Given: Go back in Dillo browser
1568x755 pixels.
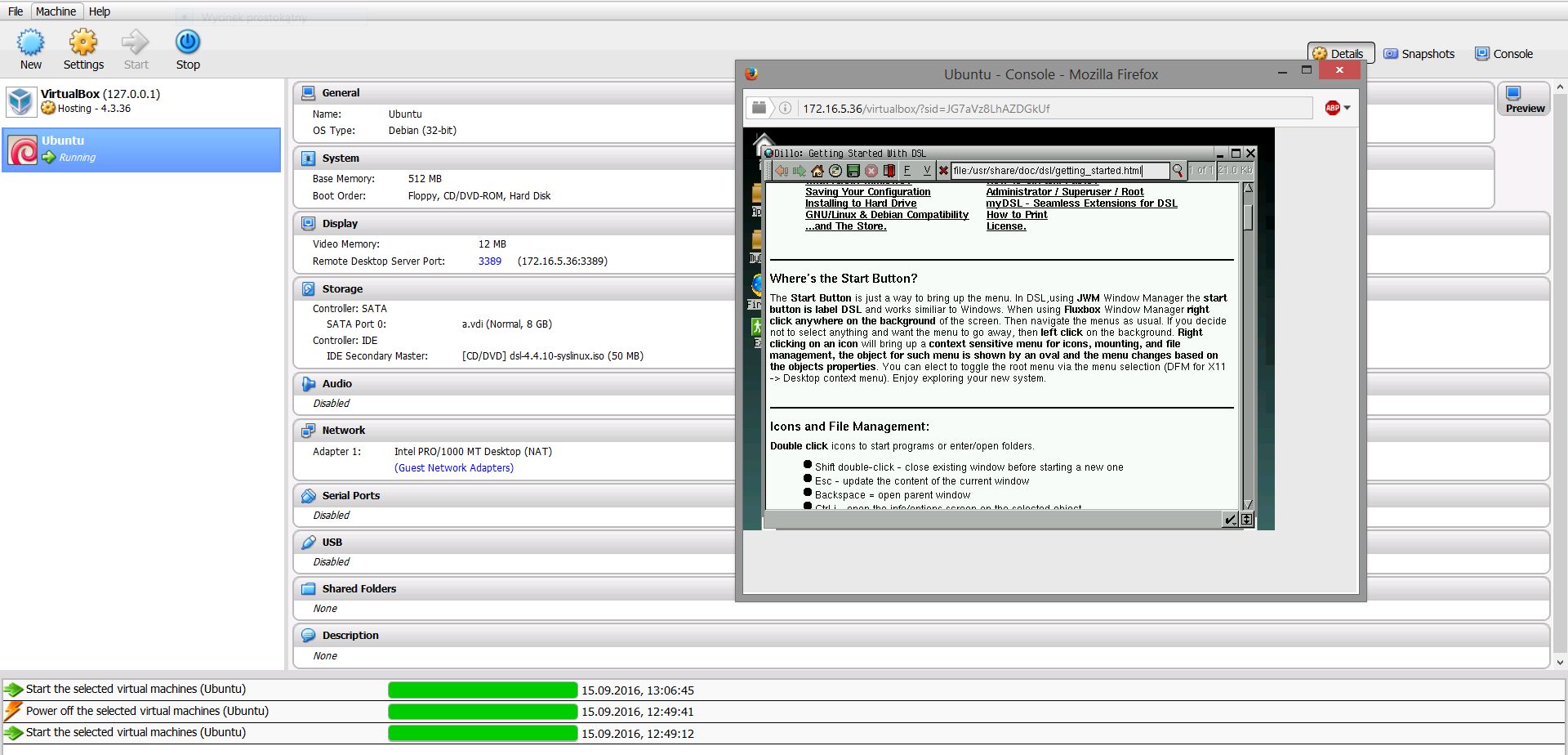Looking at the screenshot, I should [782, 171].
